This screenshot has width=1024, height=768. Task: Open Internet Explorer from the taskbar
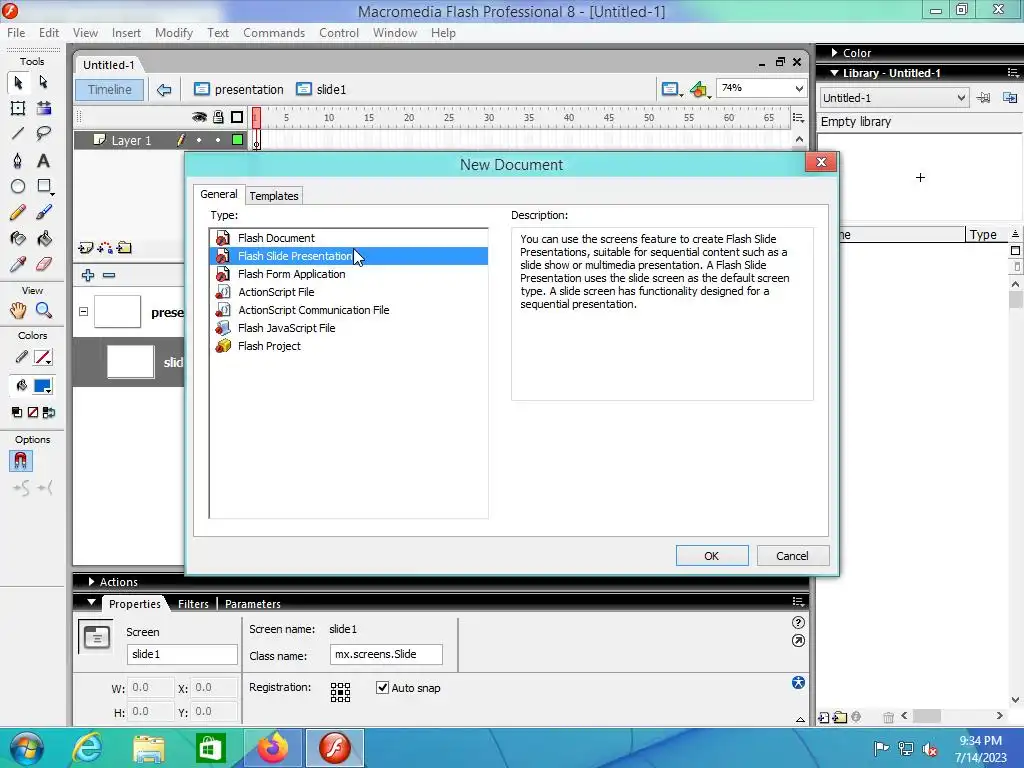click(88, 748)
